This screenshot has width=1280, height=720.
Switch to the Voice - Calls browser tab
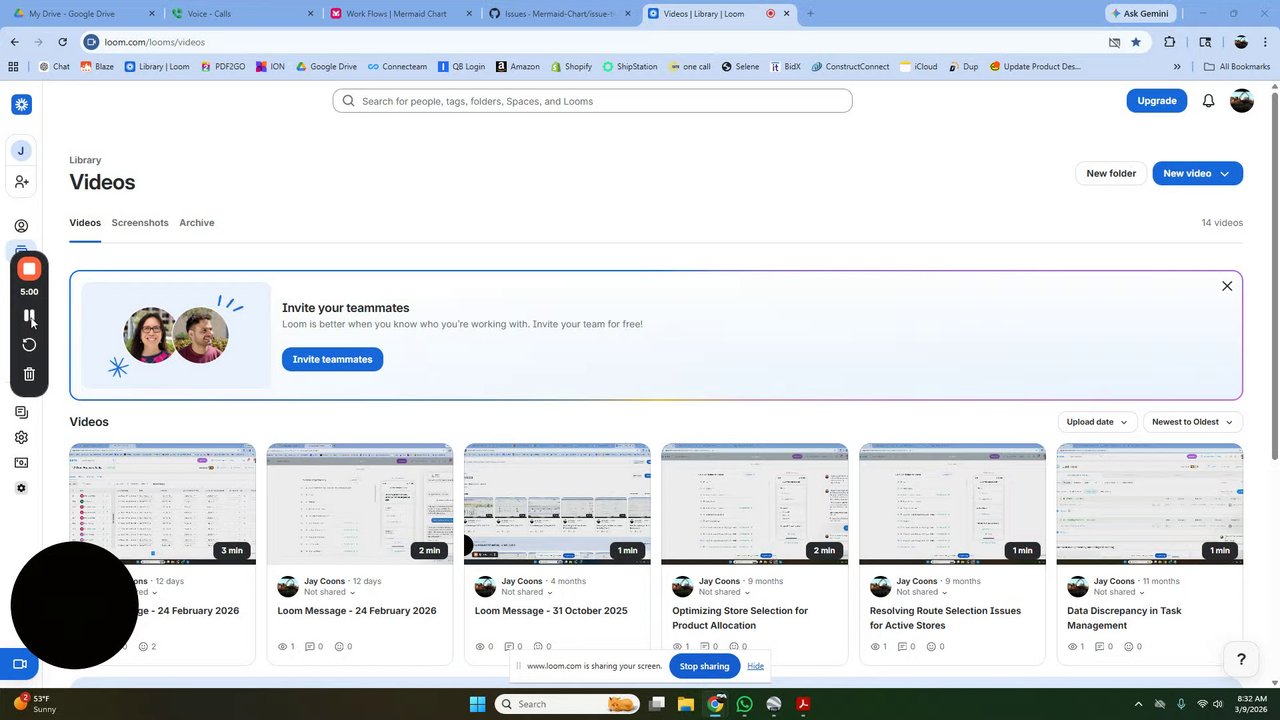243,14
